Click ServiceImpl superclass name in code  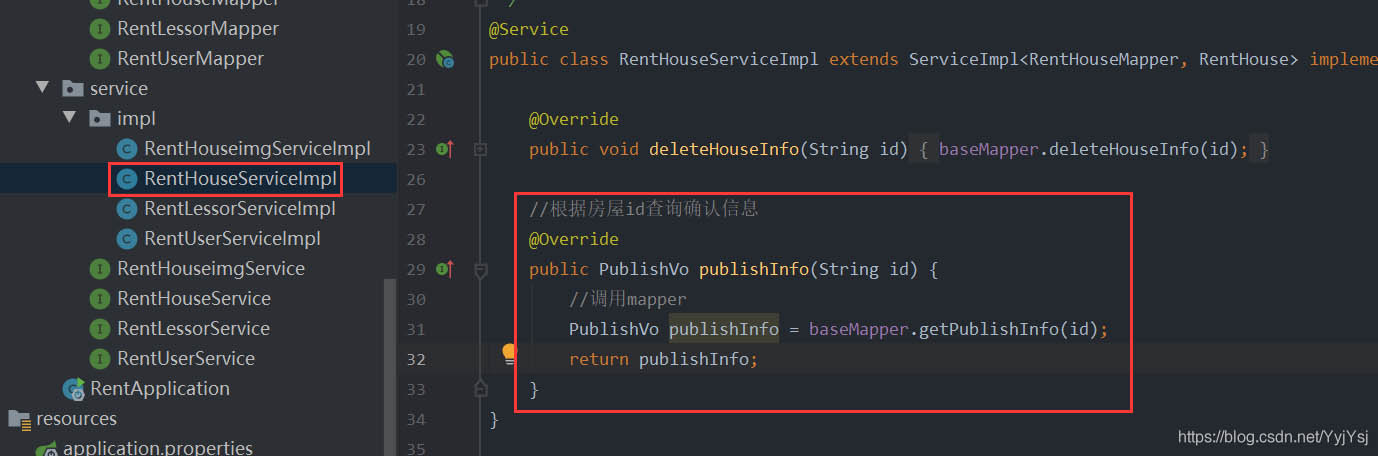tap(963, 59)
